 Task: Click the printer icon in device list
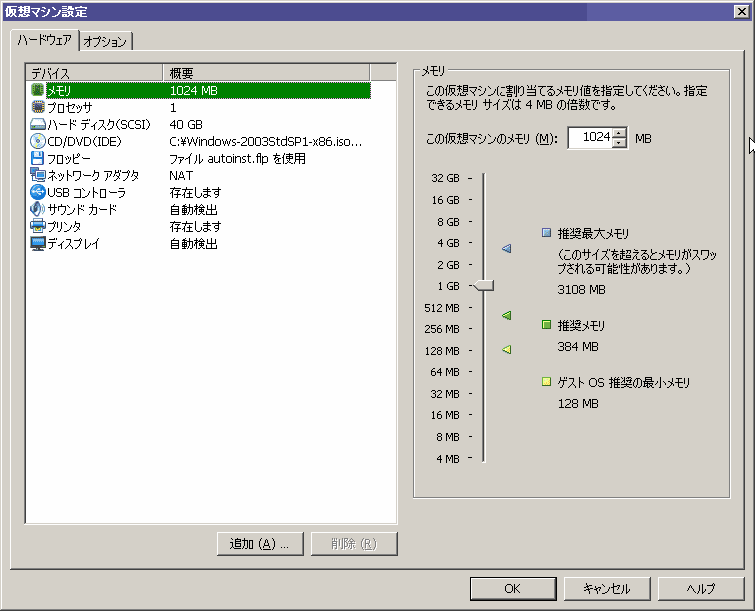click(38, 226)
